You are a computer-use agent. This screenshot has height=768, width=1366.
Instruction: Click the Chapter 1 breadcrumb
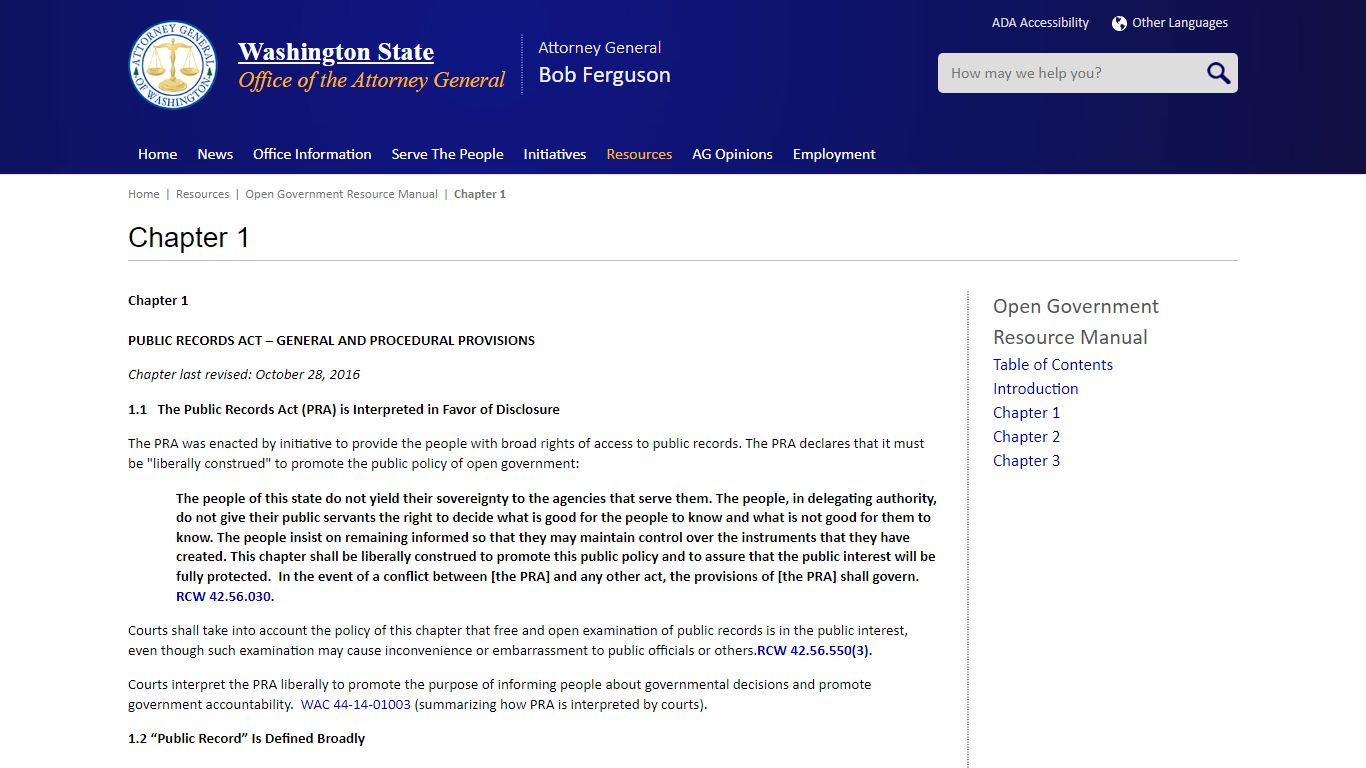coord(480,194)
